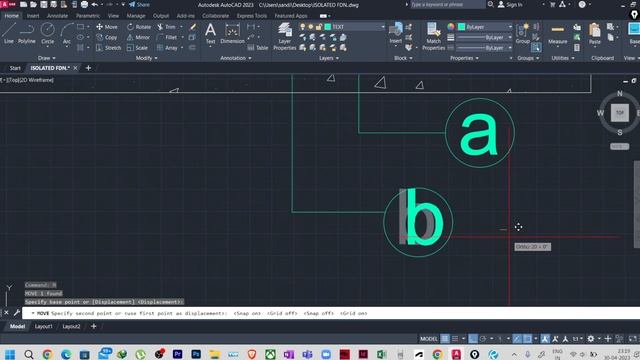Switch to Layout1 tab
This screenshot has height=360, width=640.
[43, 326]
